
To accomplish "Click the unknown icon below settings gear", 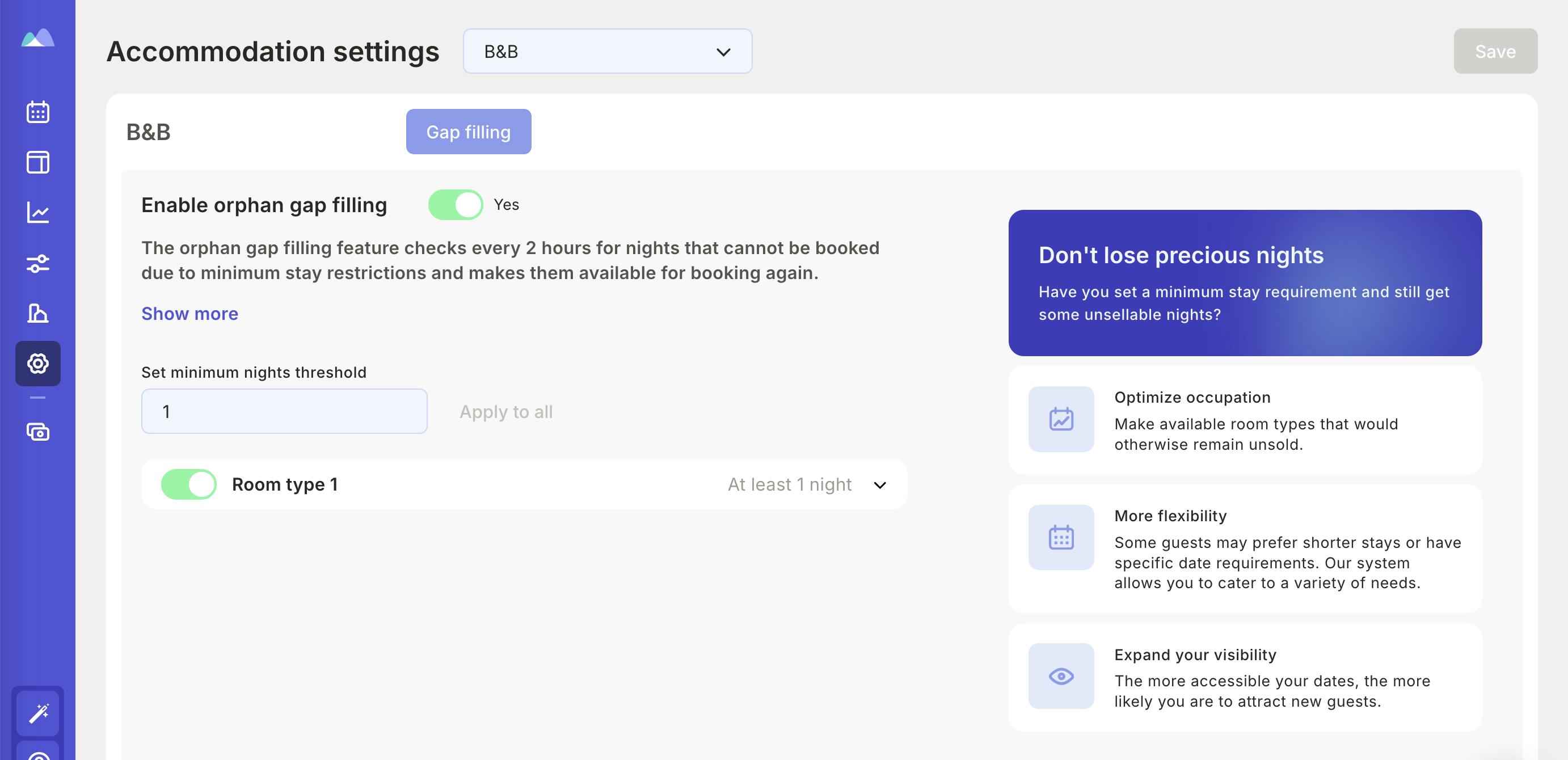I will (38, 432).
